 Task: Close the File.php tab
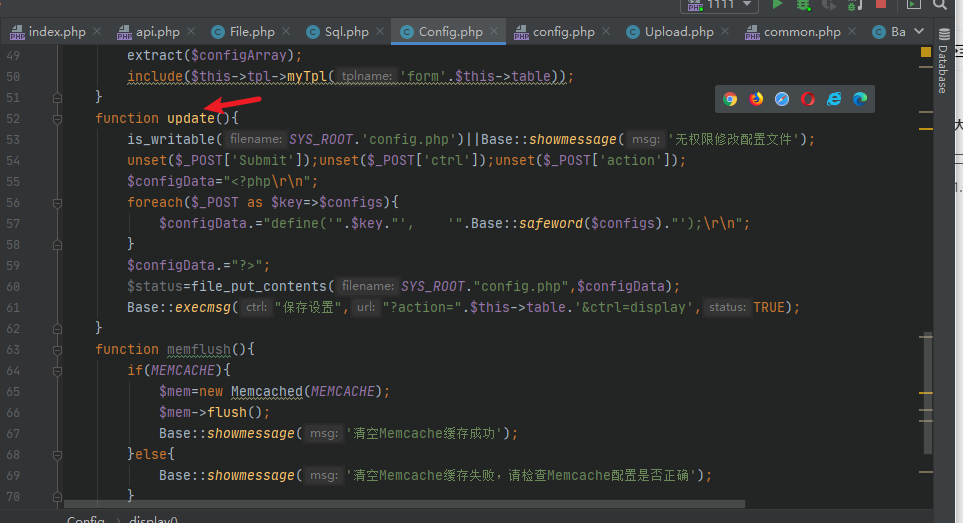coord(286,31)
